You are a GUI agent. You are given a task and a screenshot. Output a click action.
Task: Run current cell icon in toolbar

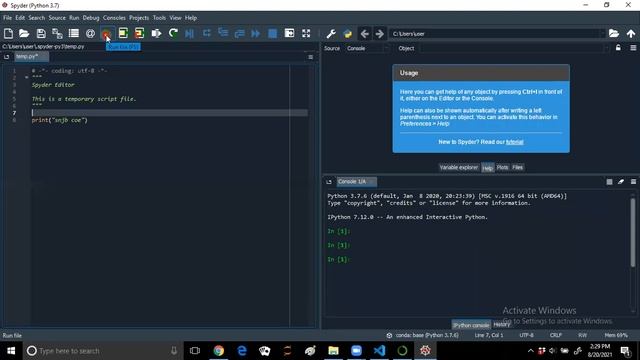(x=123, y=33)
